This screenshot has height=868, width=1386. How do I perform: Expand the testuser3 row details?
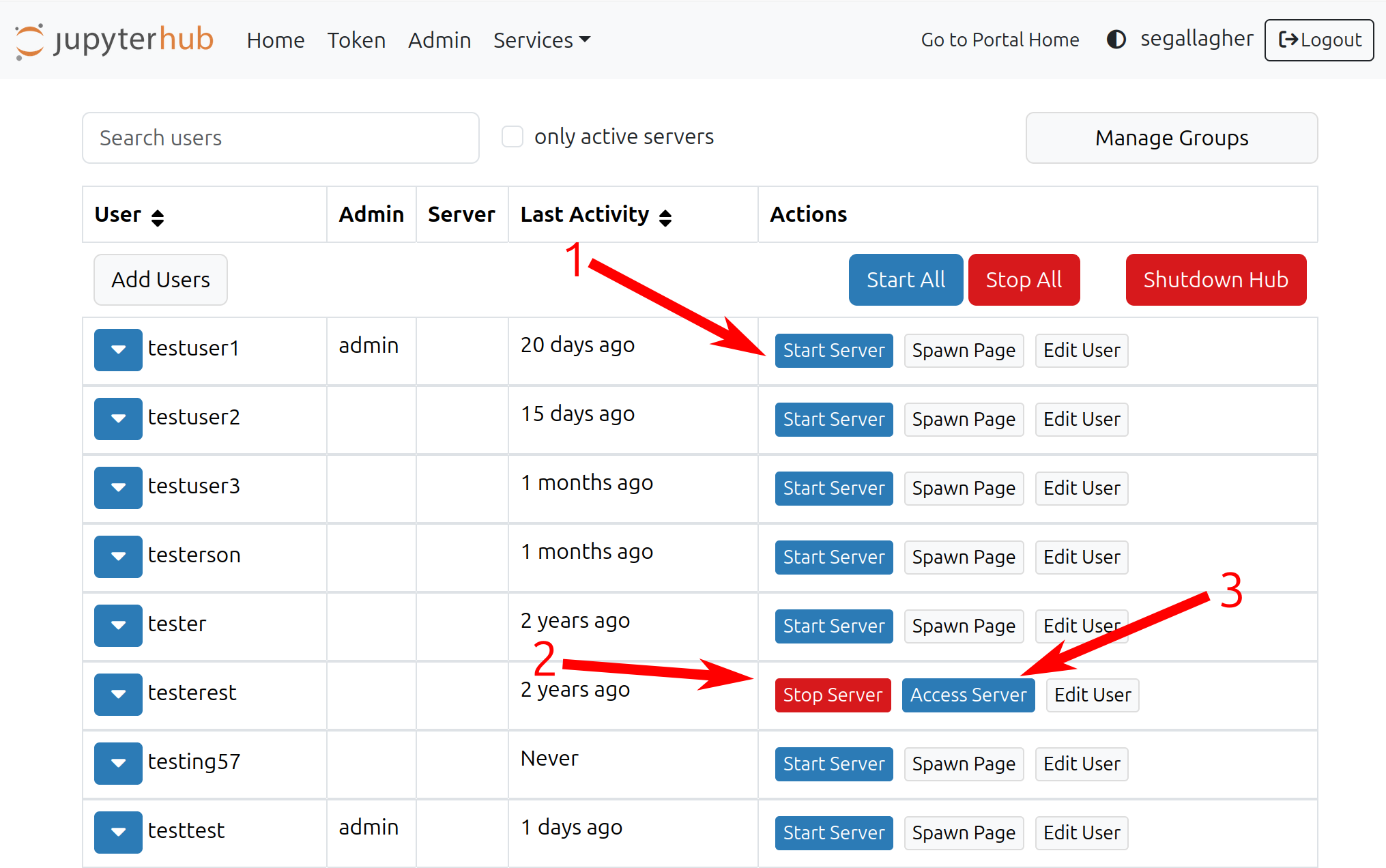[x=118, y=487]
